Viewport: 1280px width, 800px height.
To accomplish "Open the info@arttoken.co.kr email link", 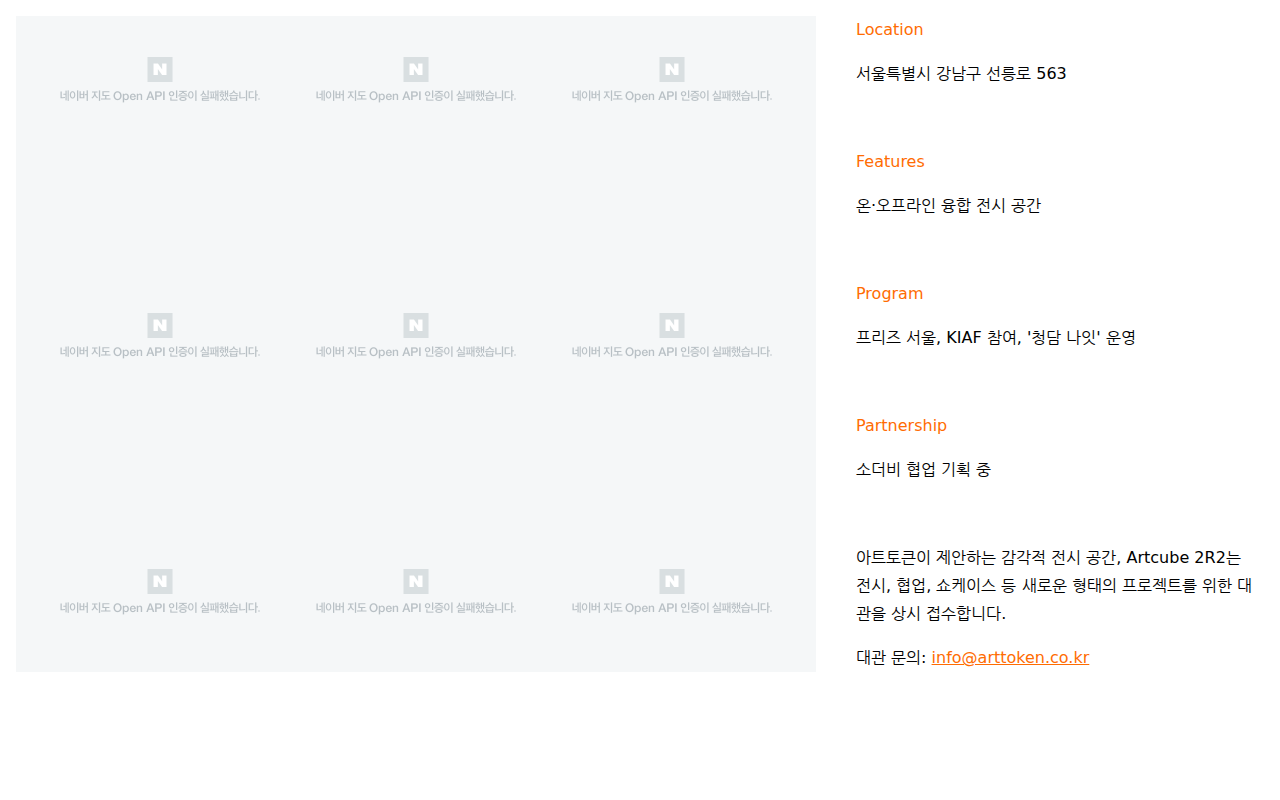I will (1010, 657).
